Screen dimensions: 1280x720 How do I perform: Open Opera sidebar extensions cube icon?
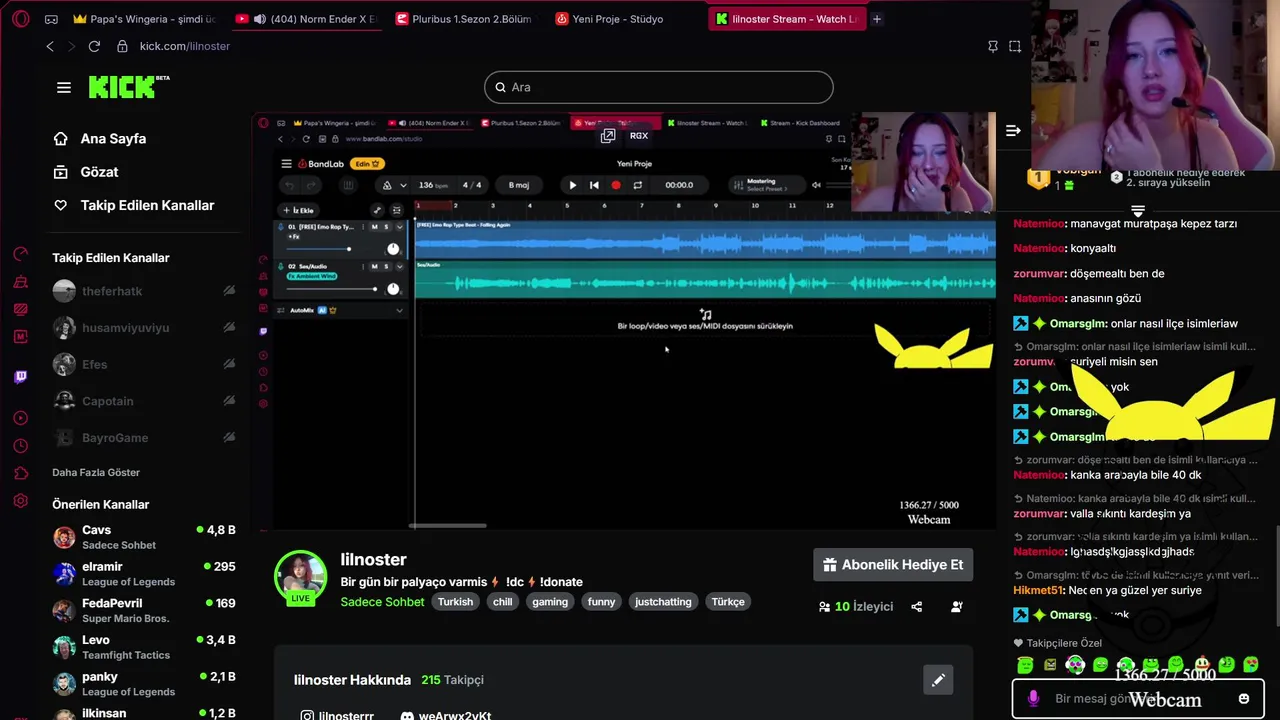tap(21, 473)
